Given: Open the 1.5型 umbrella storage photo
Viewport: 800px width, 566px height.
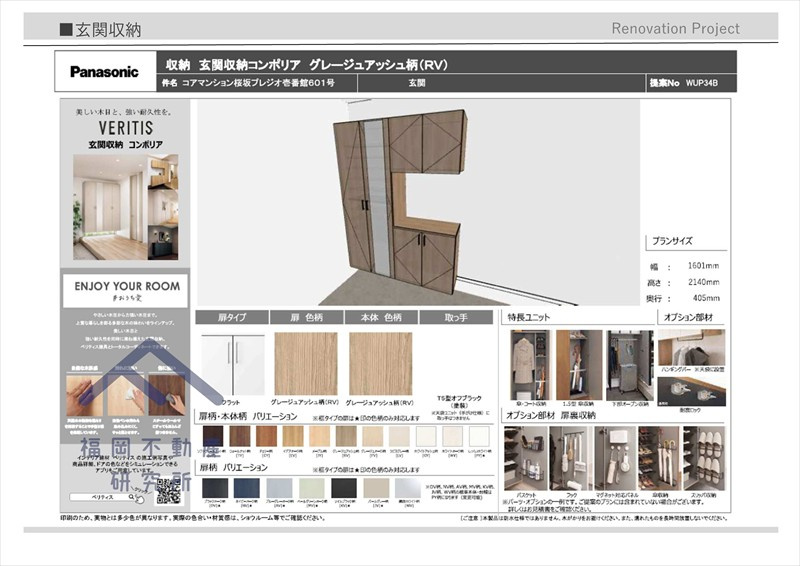Looking at the screenshot, I should click(578, 365).
